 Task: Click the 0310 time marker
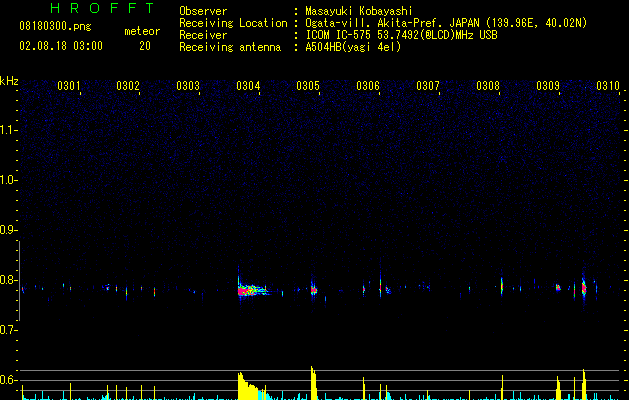(608, 86)
